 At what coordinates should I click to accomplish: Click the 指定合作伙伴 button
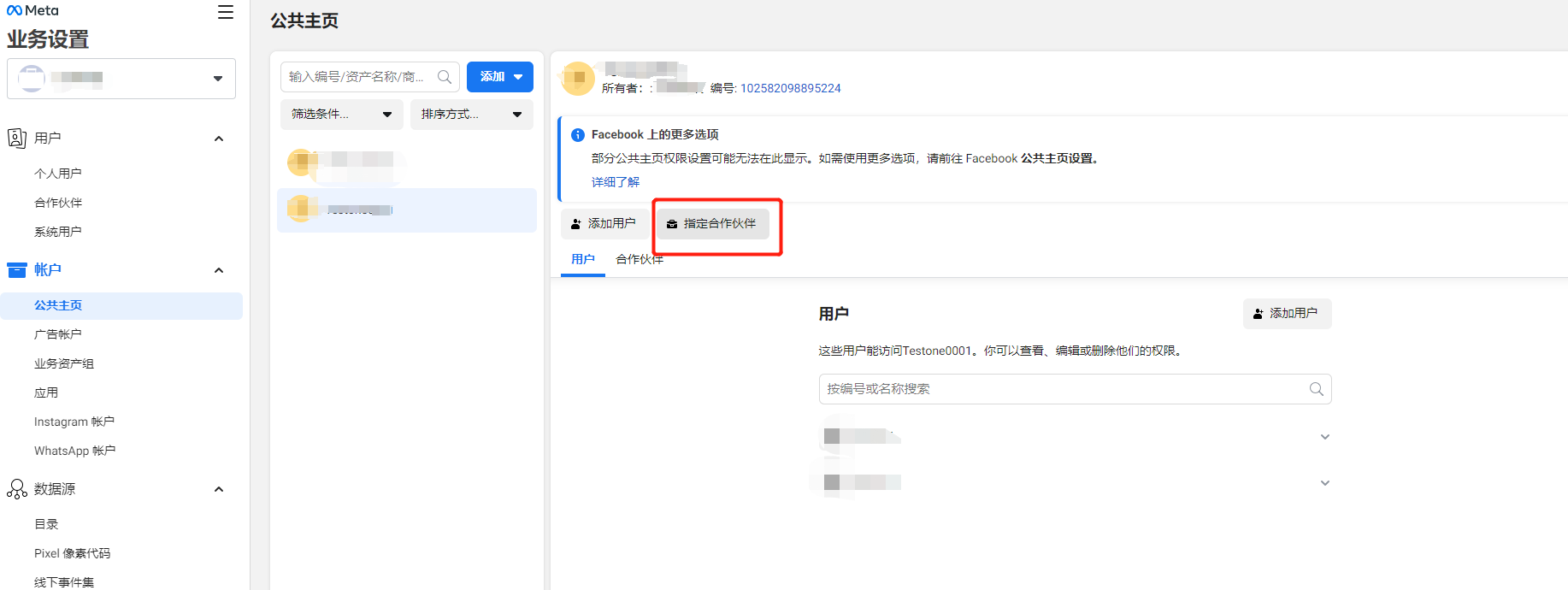pyautogui.click(x=713, y=224)
